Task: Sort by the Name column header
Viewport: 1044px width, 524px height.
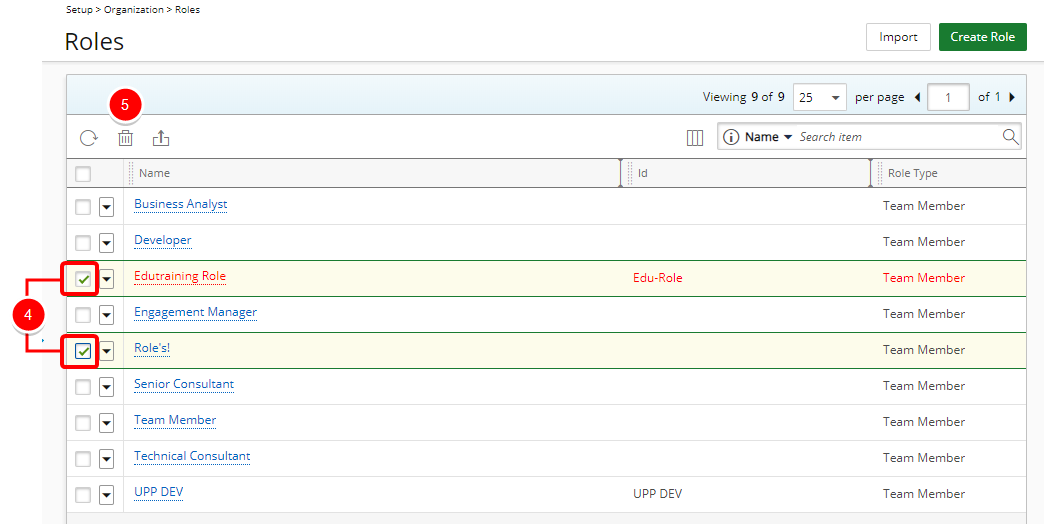Action: tap(154, 173)
